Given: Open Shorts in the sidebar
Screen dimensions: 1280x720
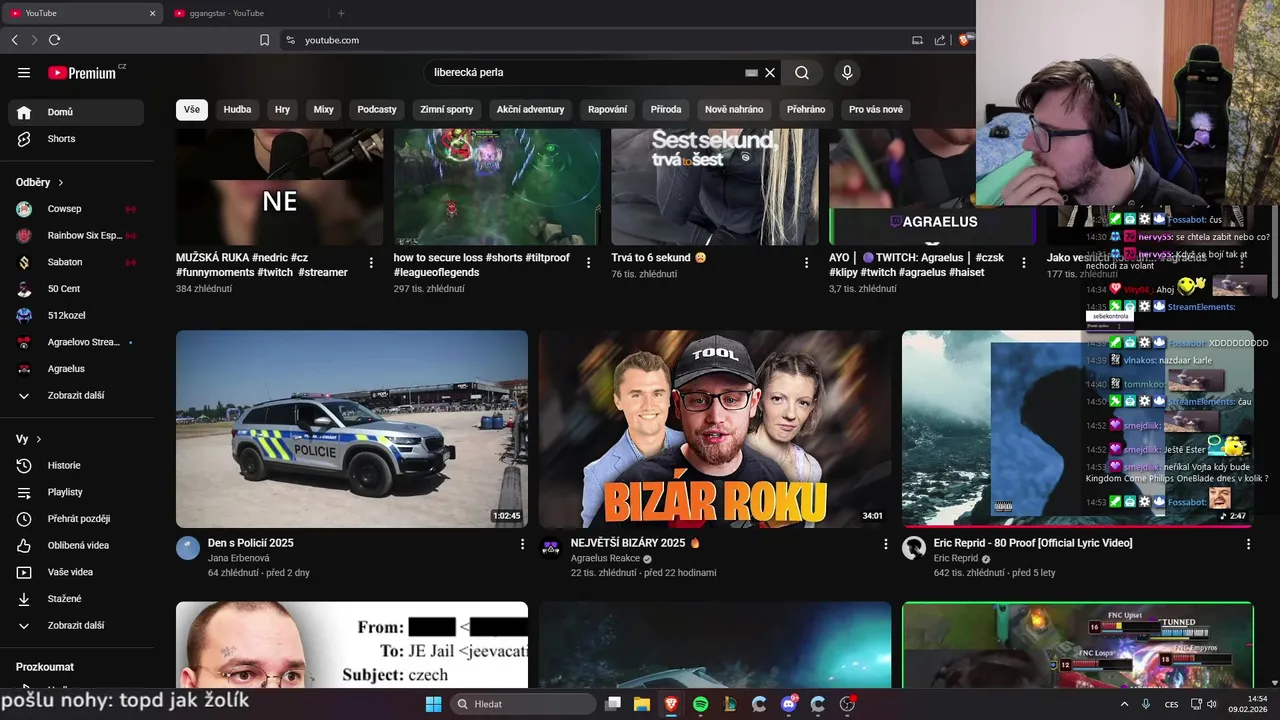Looking at the screenshot, I should pos(76,139).
